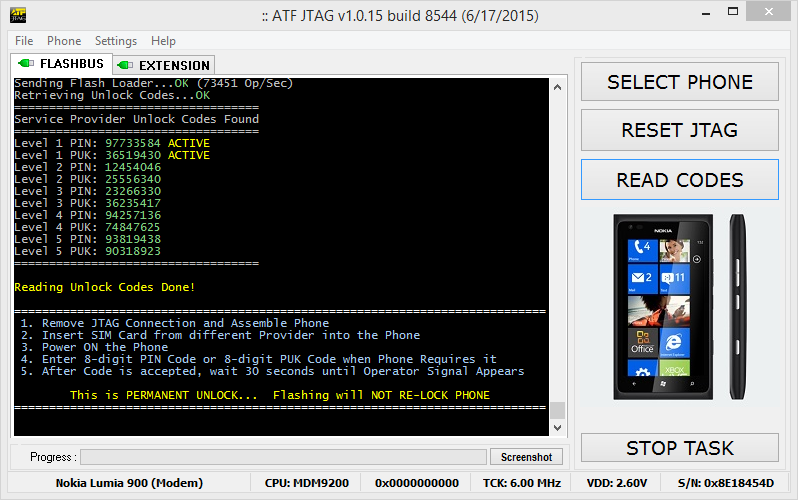Click 'After Code is accepted' instruction line
798x500 pixels.
click(x=272, y=371)
